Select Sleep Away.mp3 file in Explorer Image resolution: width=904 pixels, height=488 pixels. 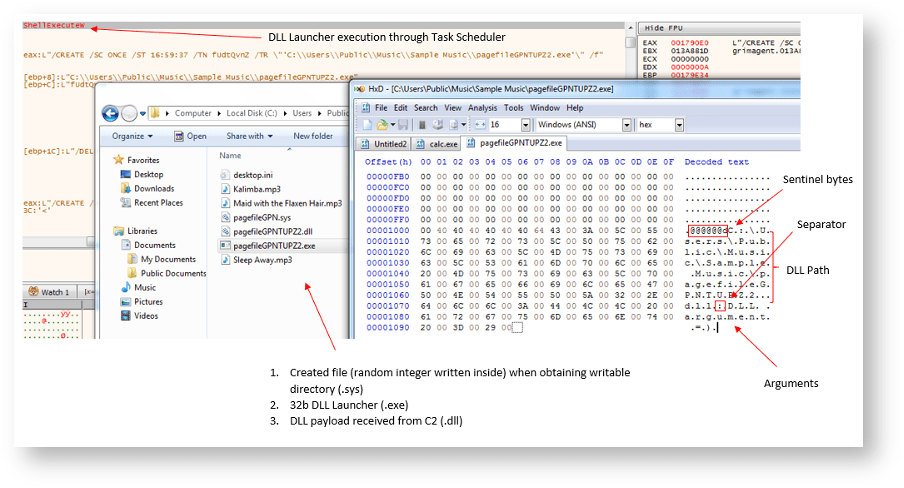click(x=257, y=260)
